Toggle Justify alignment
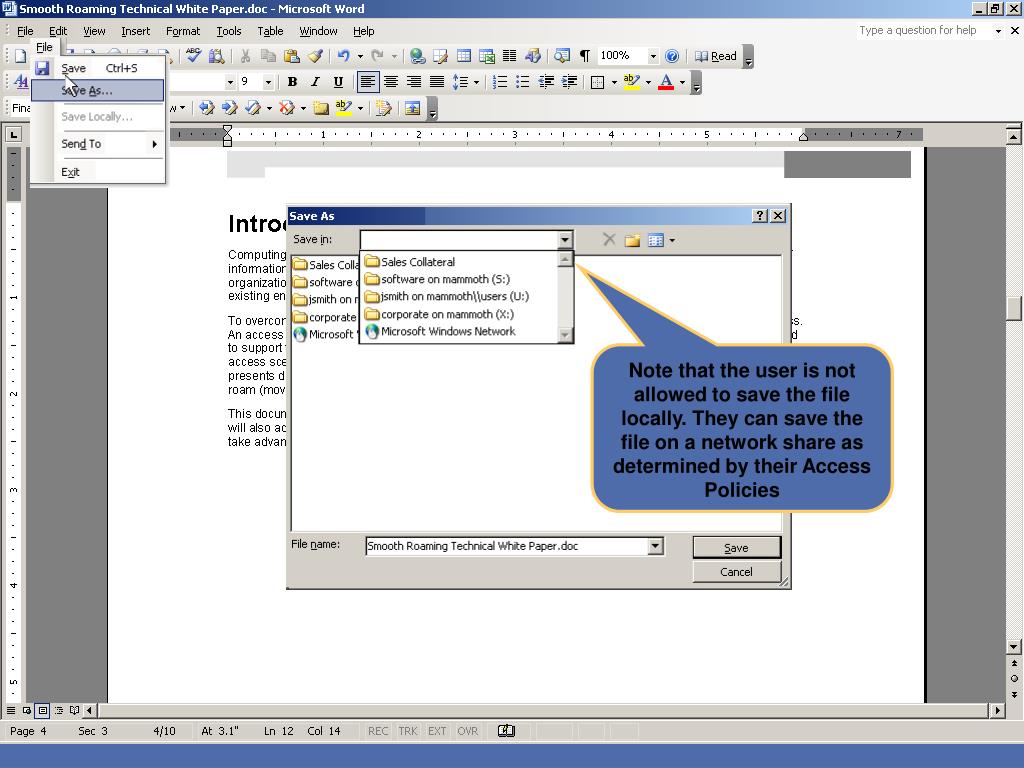1024x768 pixels. pyautogui.click(x=436, y=82)
